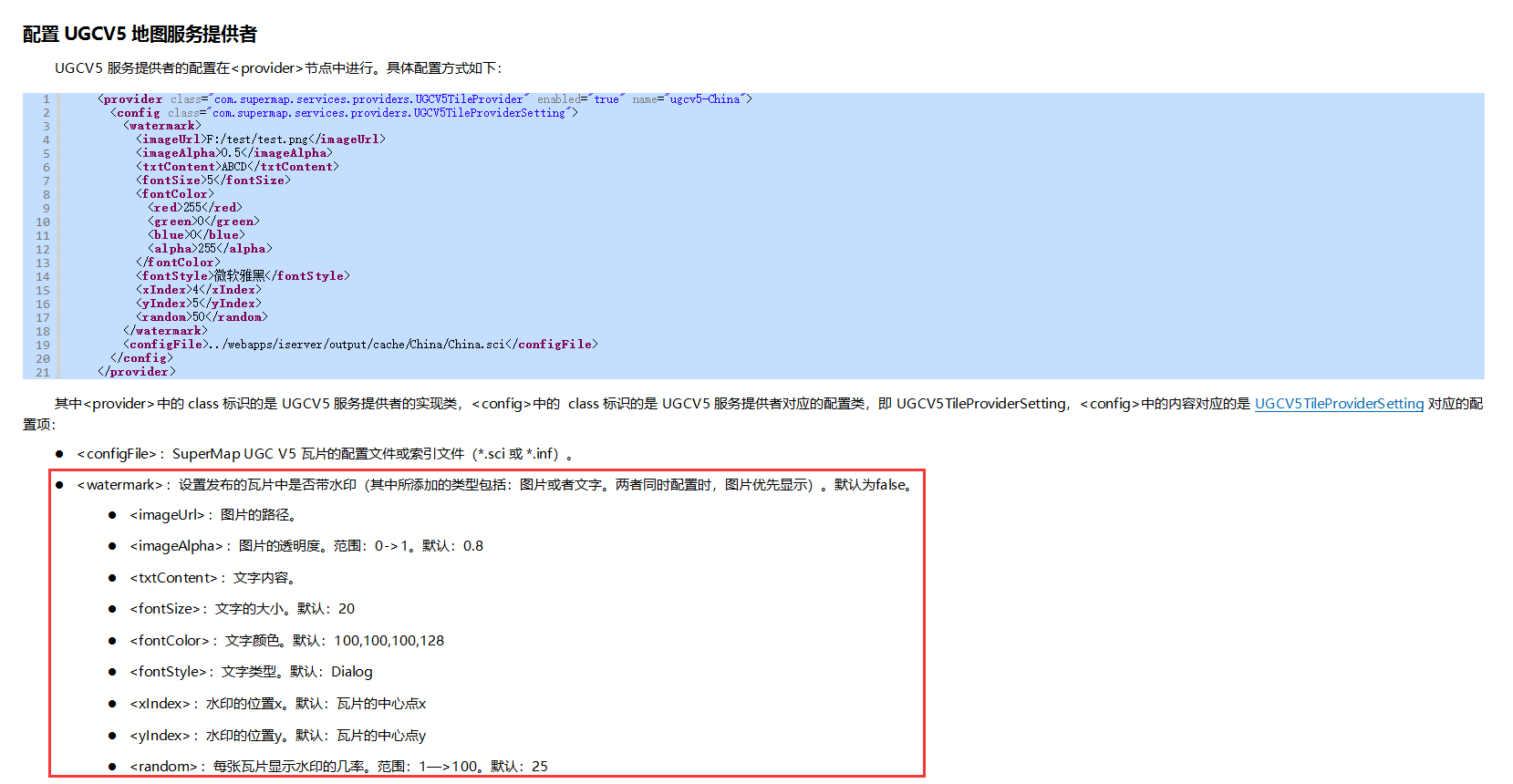Viewport: 1513px width, 784px height.
Task: Click the <fontColor> bullet with default 100,100,100,128
Action: point(286,641)
